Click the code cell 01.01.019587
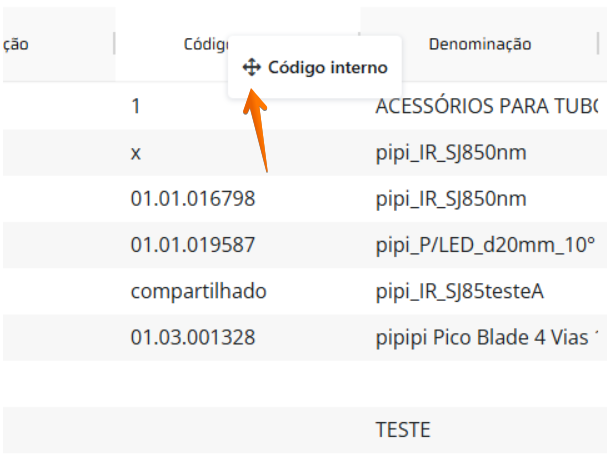This screenshot has width=607, height=470. click(193, 245)
